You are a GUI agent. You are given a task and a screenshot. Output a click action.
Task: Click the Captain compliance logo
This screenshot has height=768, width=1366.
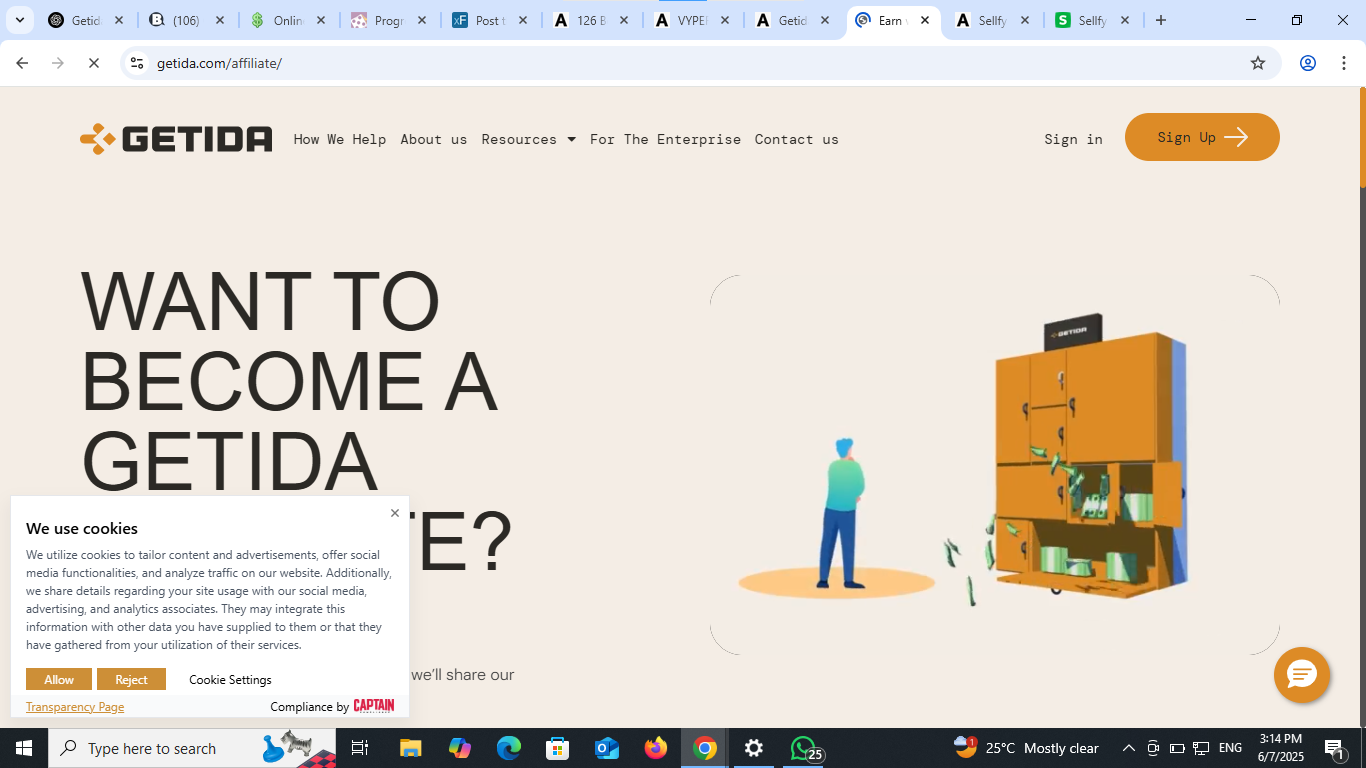(374, 706)
